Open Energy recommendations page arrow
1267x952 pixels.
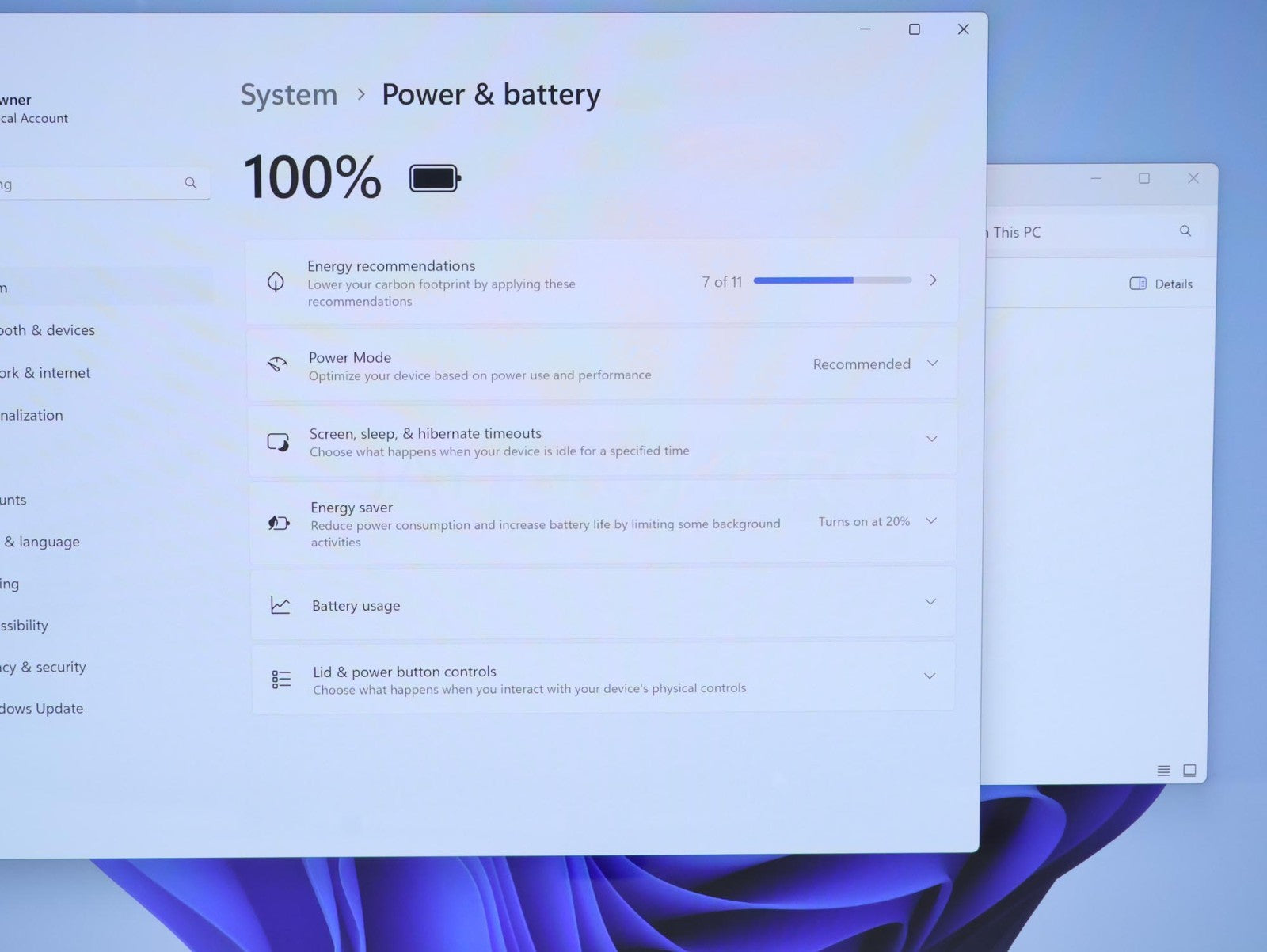pos(934,280)
